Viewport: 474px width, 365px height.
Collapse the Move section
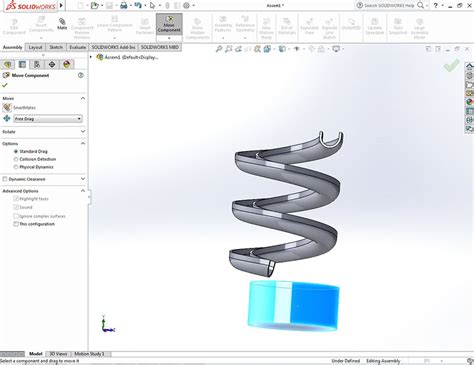click(83, 98)
